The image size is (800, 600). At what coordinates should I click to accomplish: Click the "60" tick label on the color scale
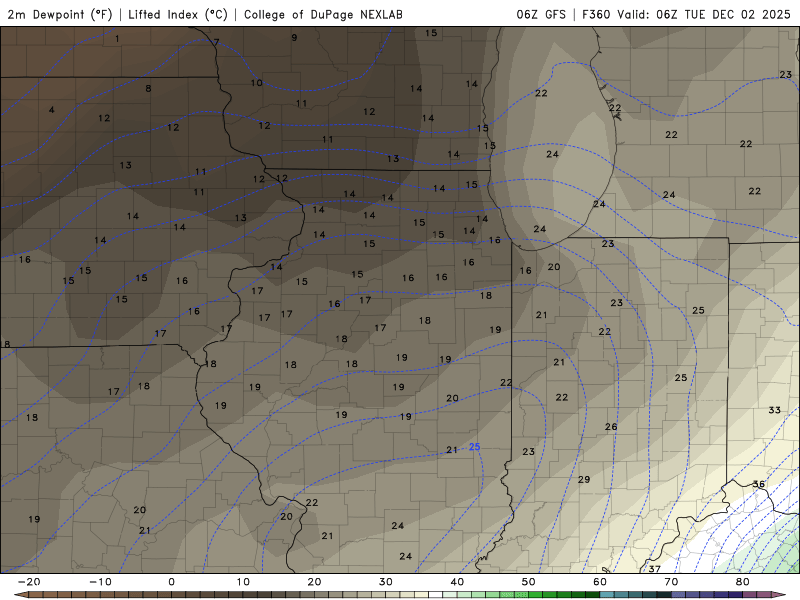coord(600,582)
